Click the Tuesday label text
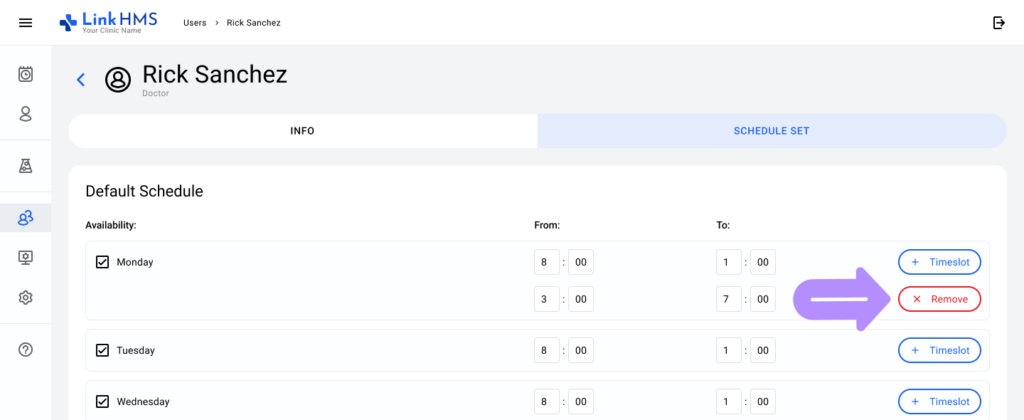1024x420 pixels. [x=135, y=350]
